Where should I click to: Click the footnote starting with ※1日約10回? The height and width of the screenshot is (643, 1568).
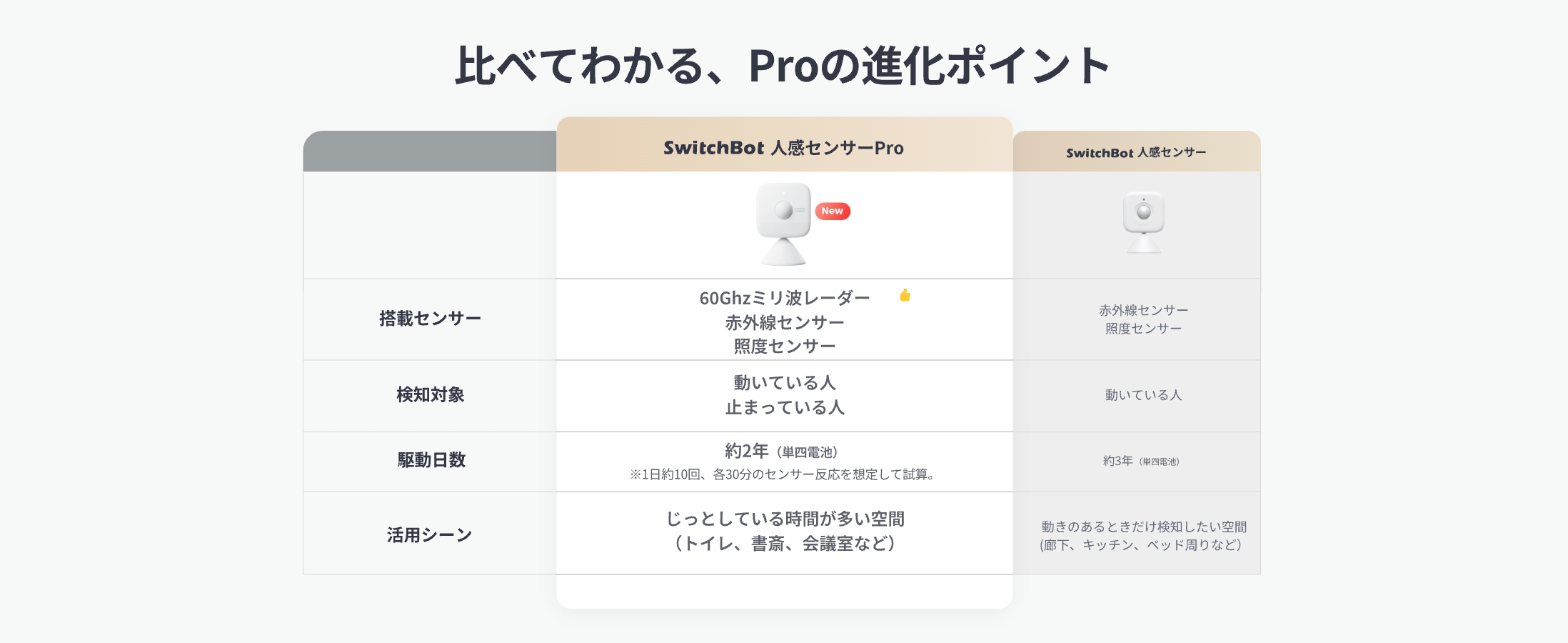tap(783, 474)
